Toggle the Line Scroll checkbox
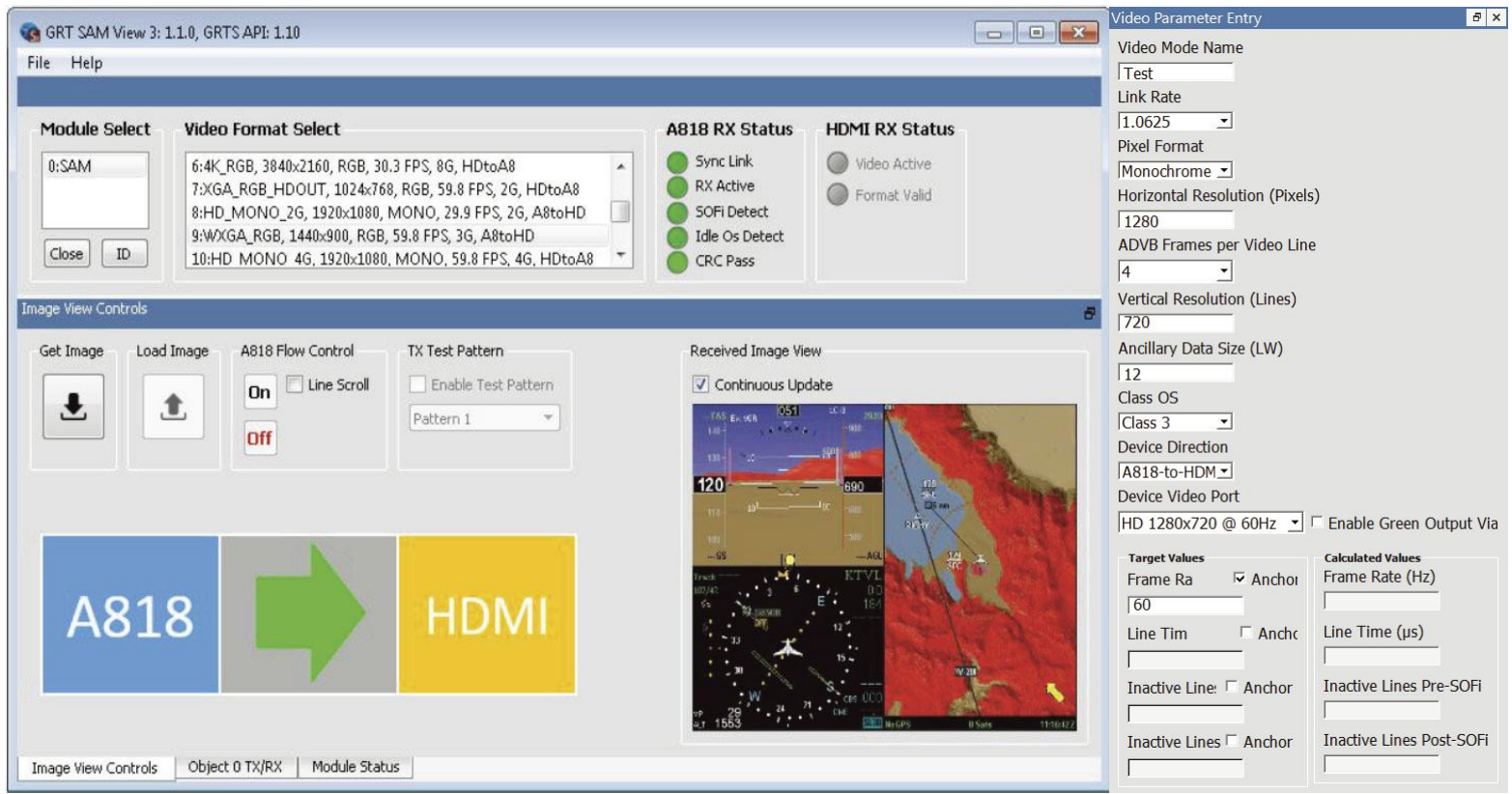Image resolution: width=1512 pixels, height=794 pixels. tap(295, 384)
